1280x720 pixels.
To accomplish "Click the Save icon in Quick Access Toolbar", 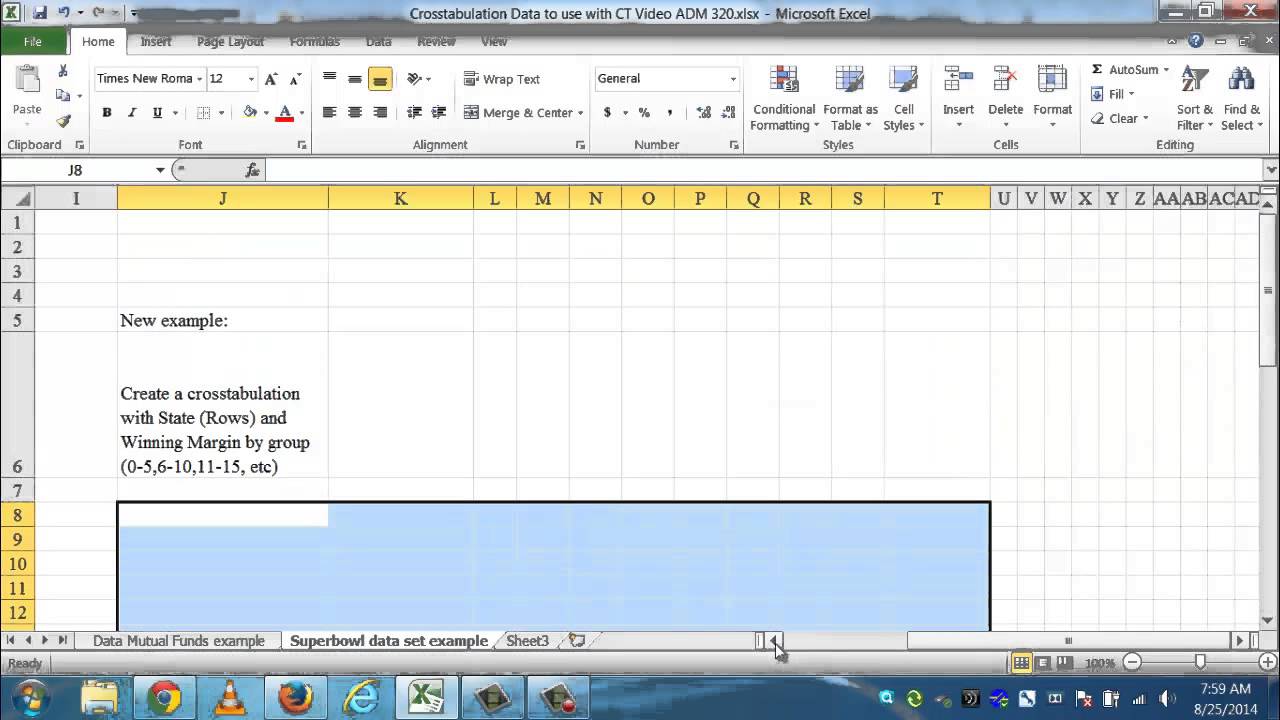I will click(x=40, y=13).
